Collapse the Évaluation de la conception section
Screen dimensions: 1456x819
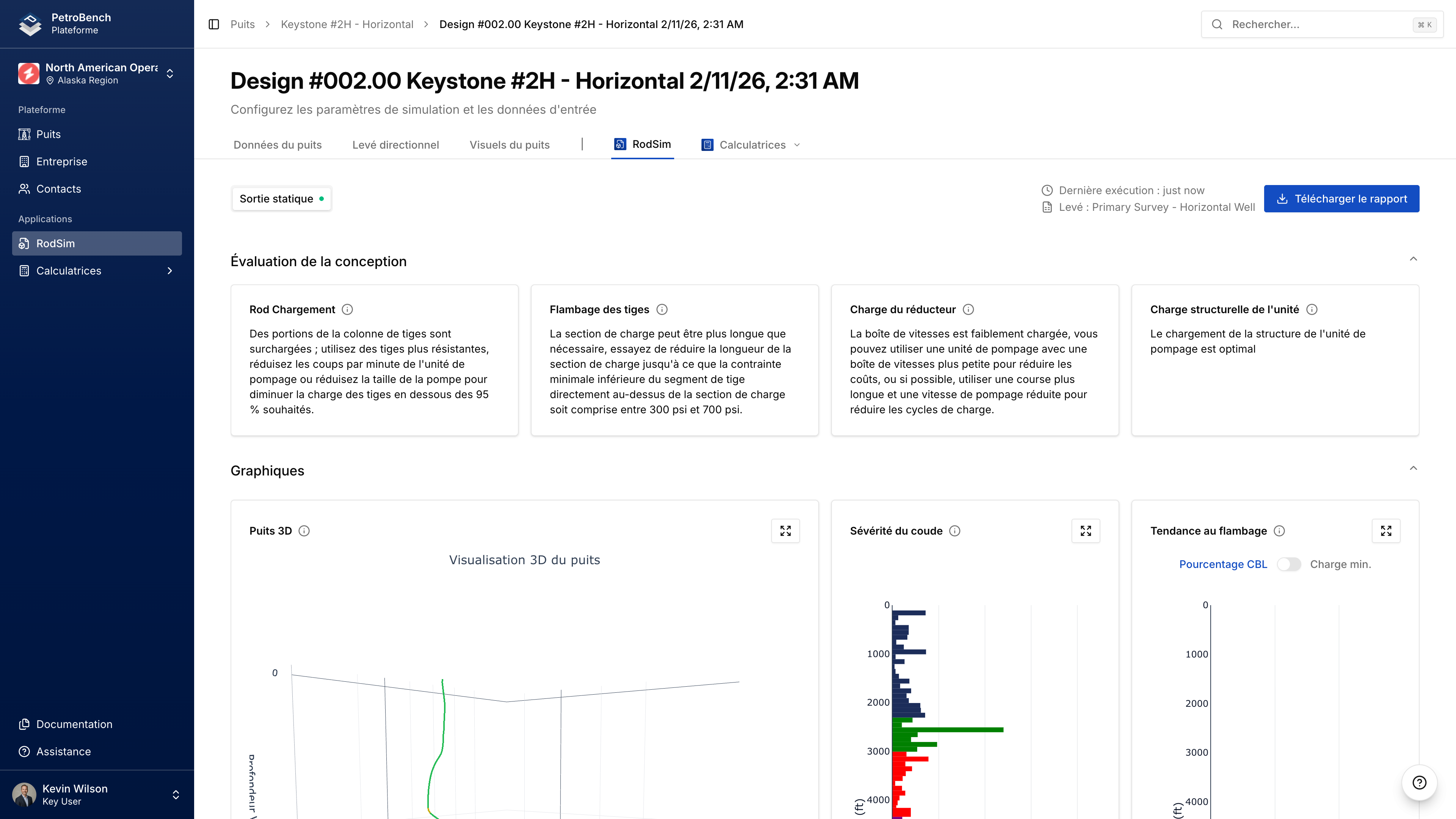click(1413, 259)
